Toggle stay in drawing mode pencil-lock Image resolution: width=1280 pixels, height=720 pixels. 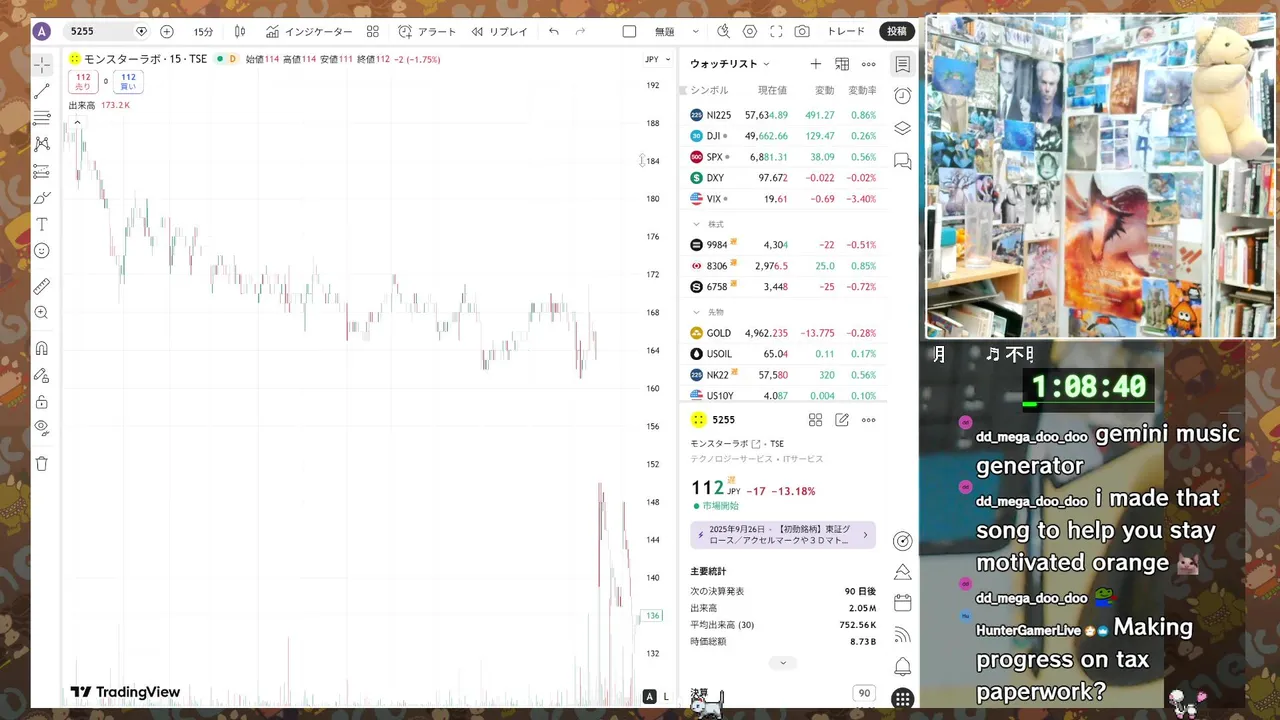(42, 376)
